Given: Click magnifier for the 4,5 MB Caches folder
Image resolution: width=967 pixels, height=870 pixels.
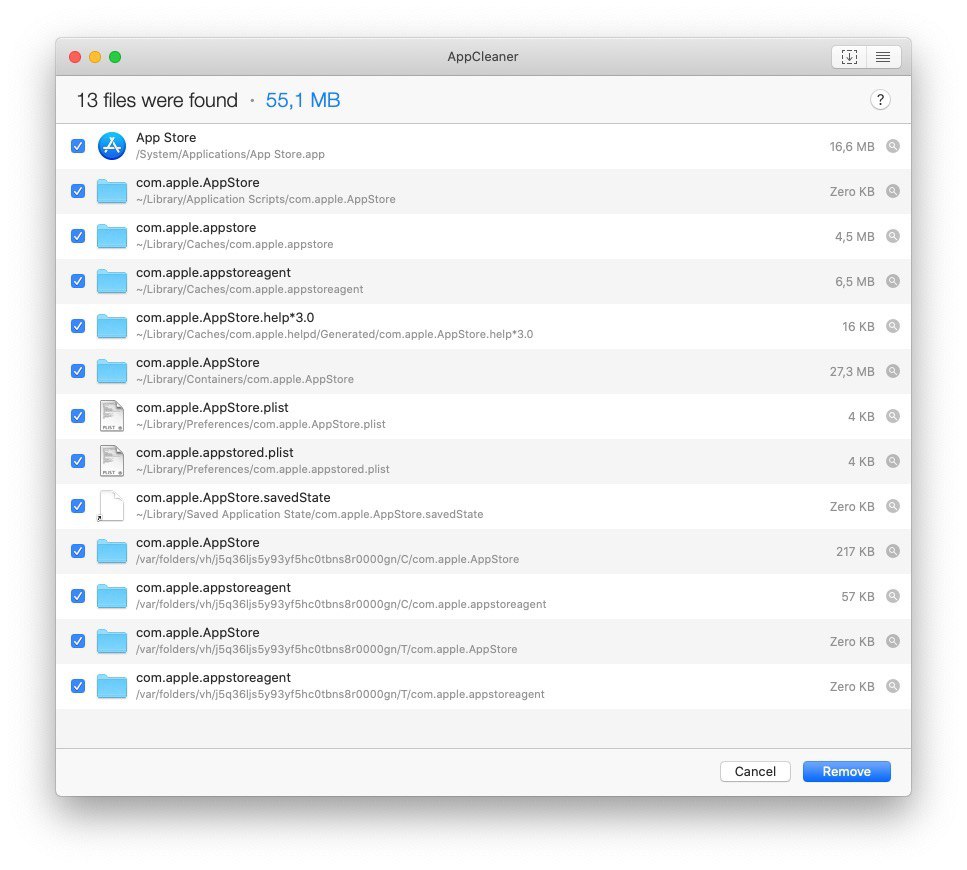Looking at the screenshot, I should [x=892, y=236].
